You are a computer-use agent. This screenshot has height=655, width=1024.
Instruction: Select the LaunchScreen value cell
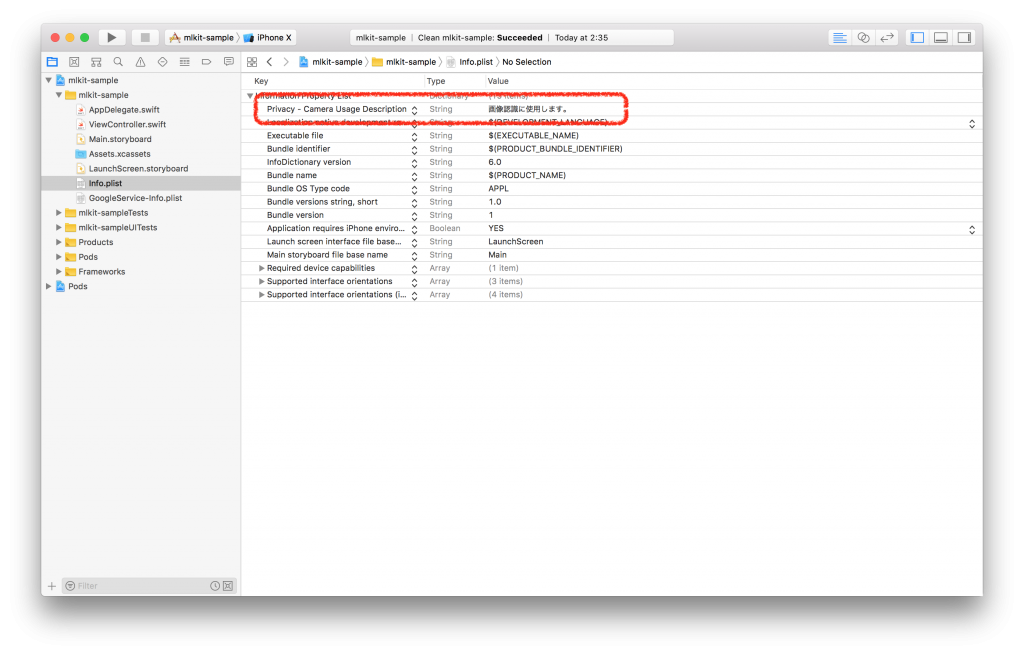coord(516,242)
